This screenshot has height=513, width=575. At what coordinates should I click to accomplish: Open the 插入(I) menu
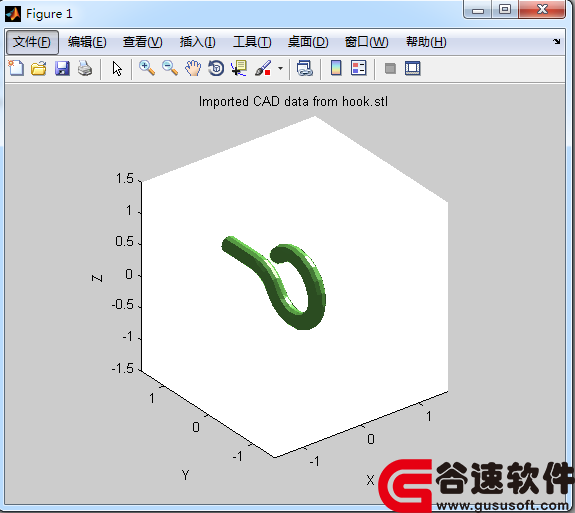coord(198,42)
